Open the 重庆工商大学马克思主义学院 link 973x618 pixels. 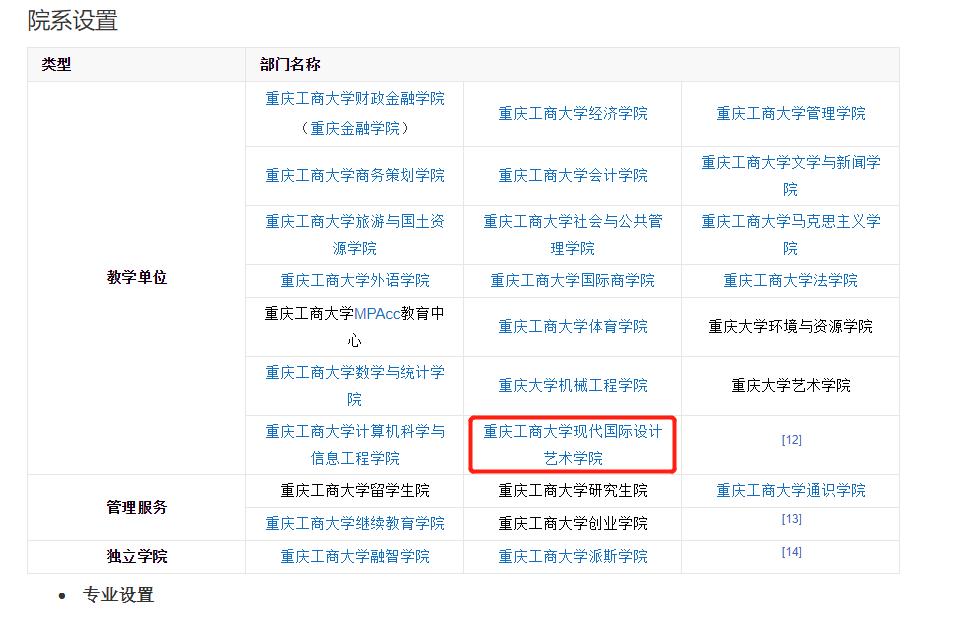790,235
